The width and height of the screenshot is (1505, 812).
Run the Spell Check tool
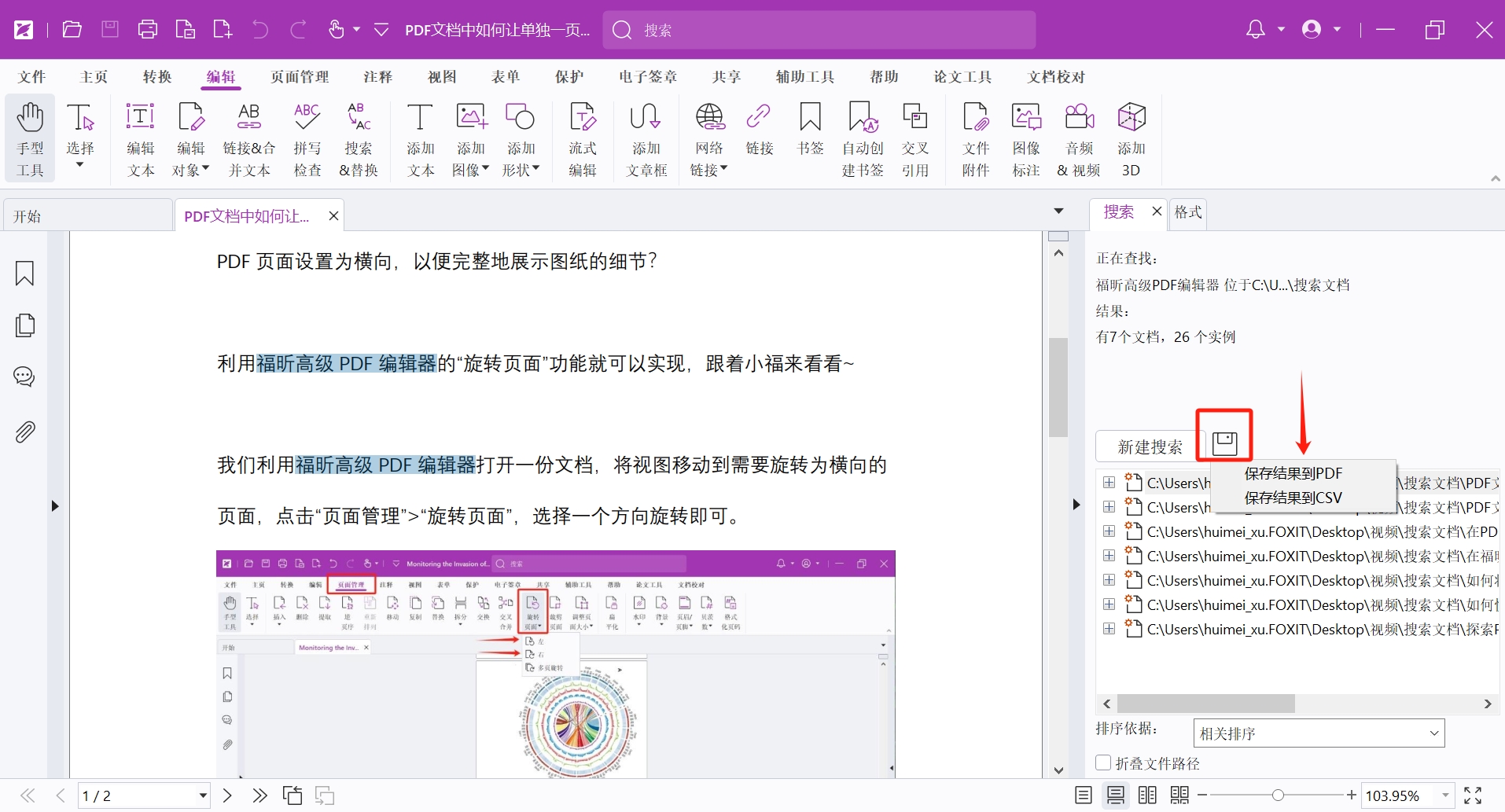(x=307, y=139)
